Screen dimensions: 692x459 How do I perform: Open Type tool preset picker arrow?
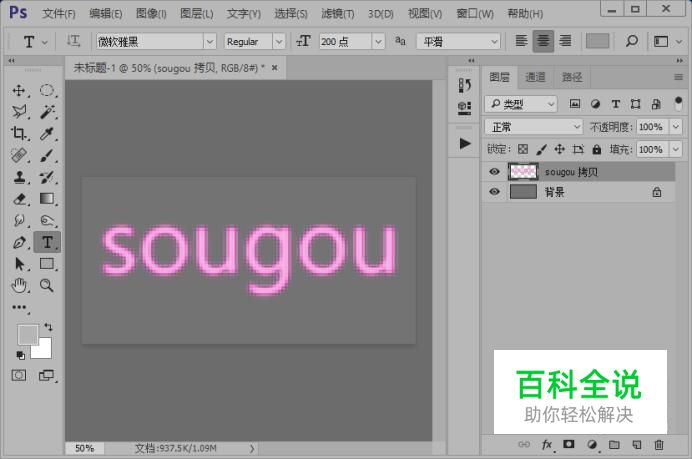pyautogui.click(x=45, y=42)
